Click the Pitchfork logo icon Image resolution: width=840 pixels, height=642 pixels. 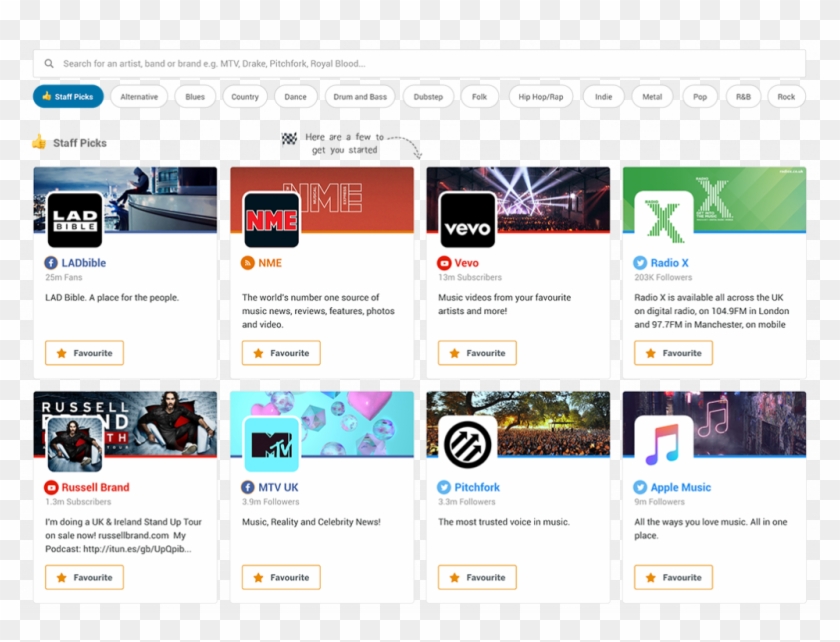pos(467,444)
